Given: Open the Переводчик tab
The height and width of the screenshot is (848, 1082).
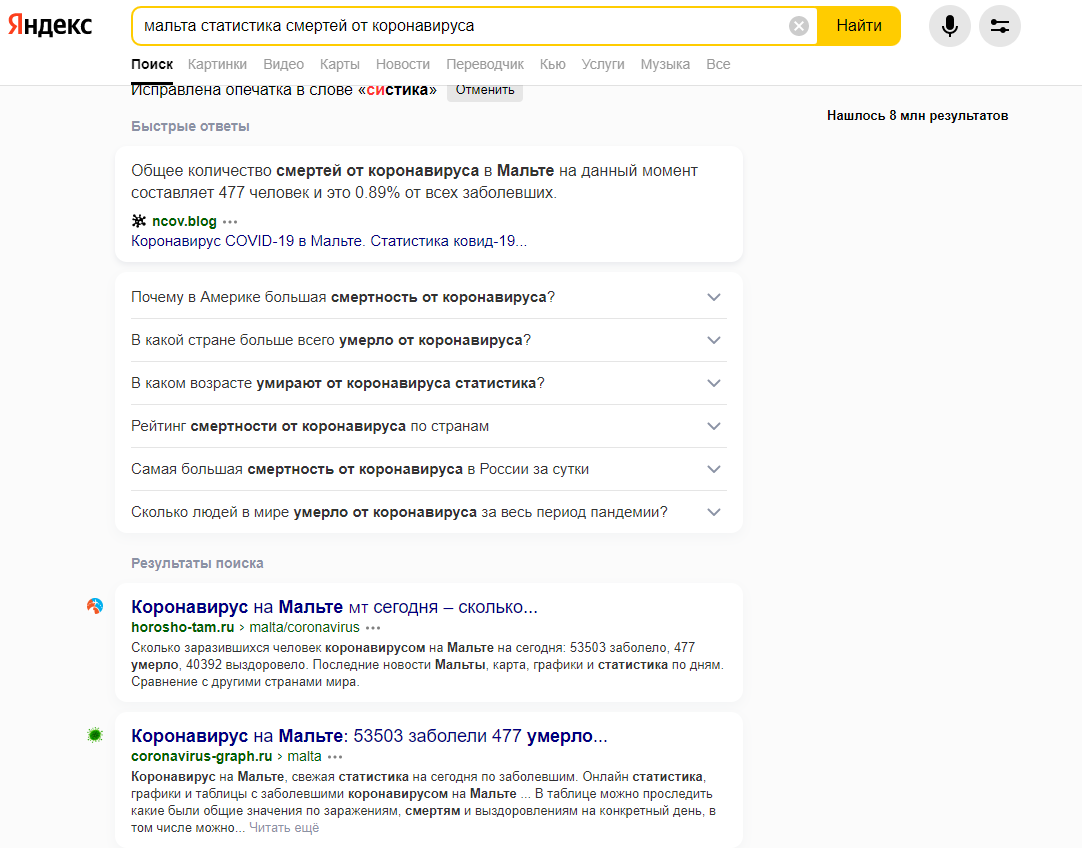Looking at the screenshot, I should tap(485, 64).
